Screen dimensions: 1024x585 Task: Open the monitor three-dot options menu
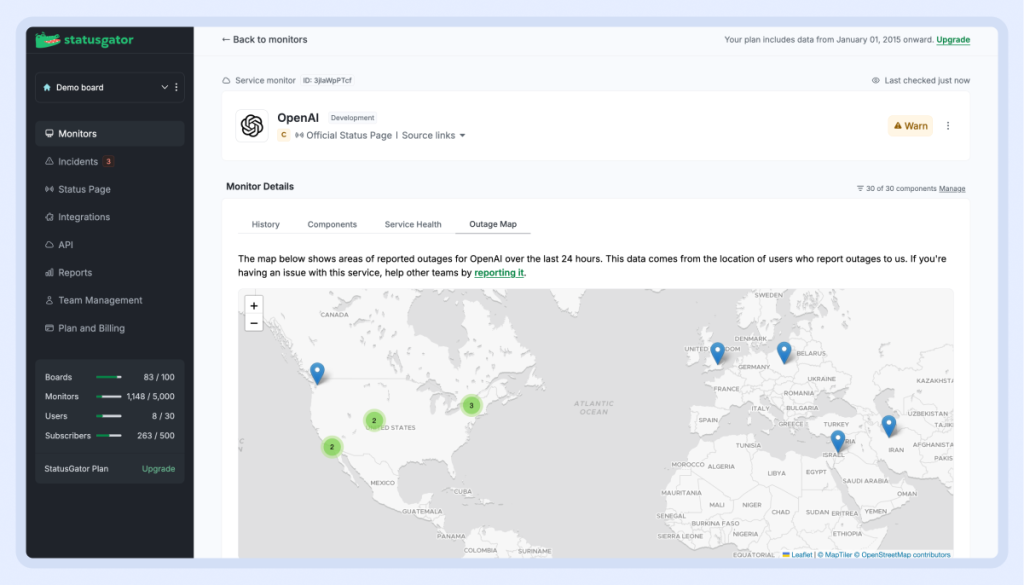pos(948,126)
